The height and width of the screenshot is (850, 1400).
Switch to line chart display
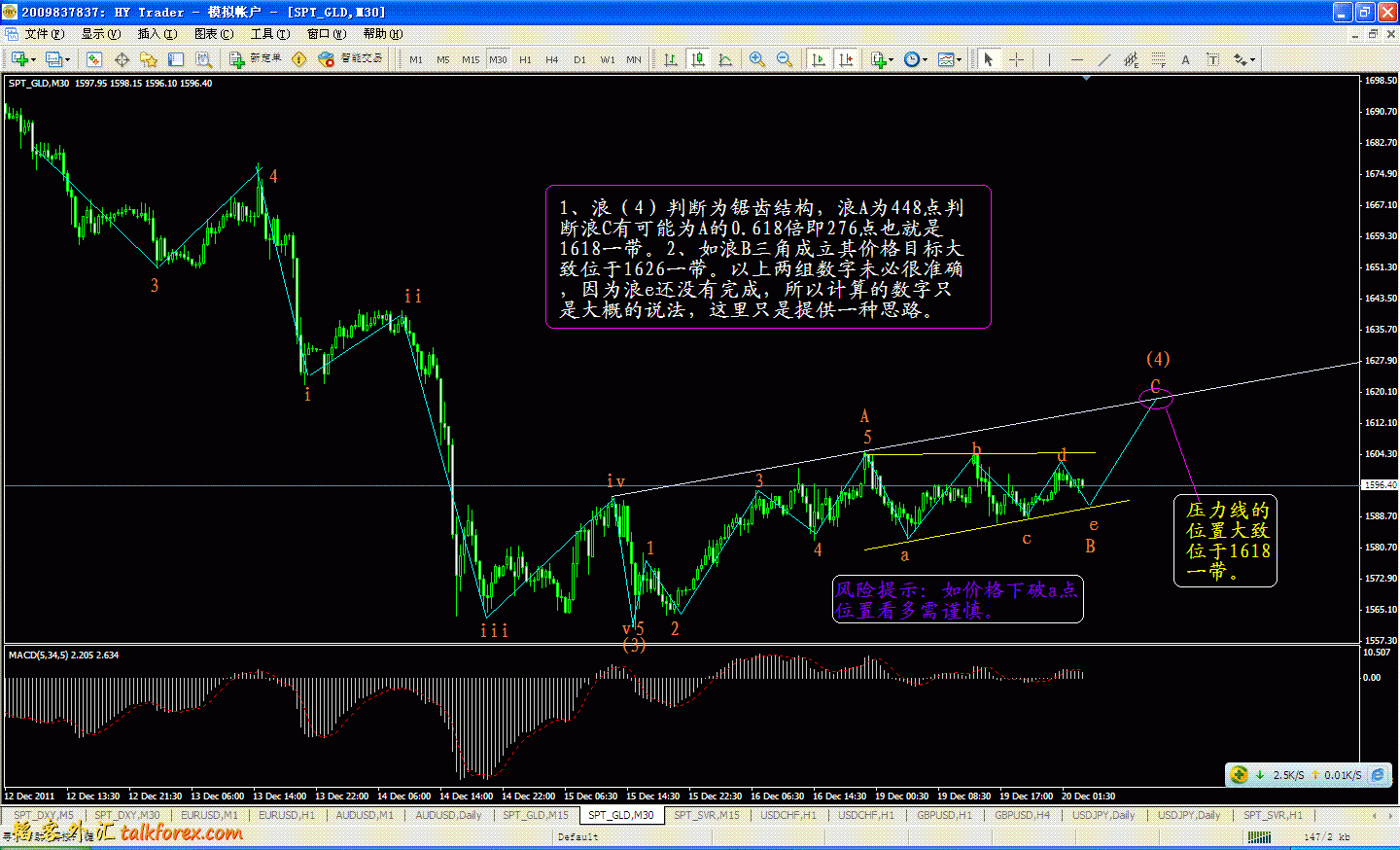725,59
